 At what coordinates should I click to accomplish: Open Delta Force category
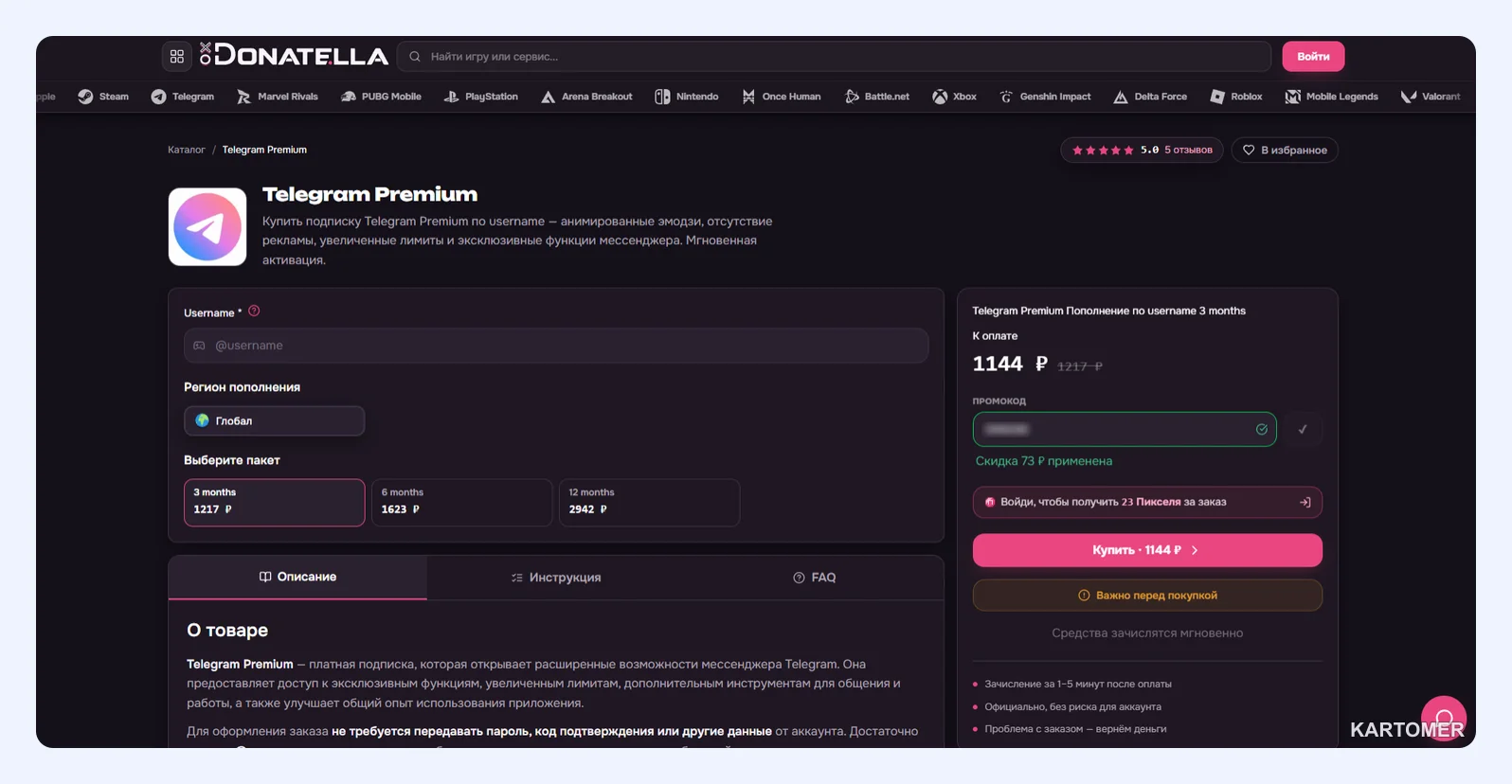[x=1150, y=97]
